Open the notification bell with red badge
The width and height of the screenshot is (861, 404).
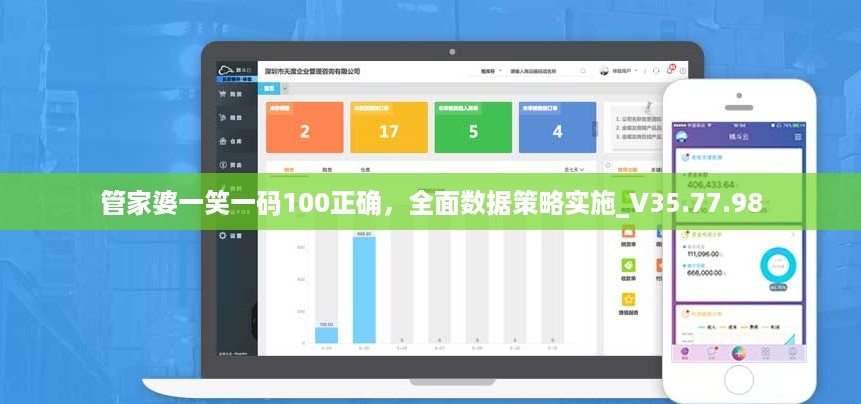[x=670, y=70]
